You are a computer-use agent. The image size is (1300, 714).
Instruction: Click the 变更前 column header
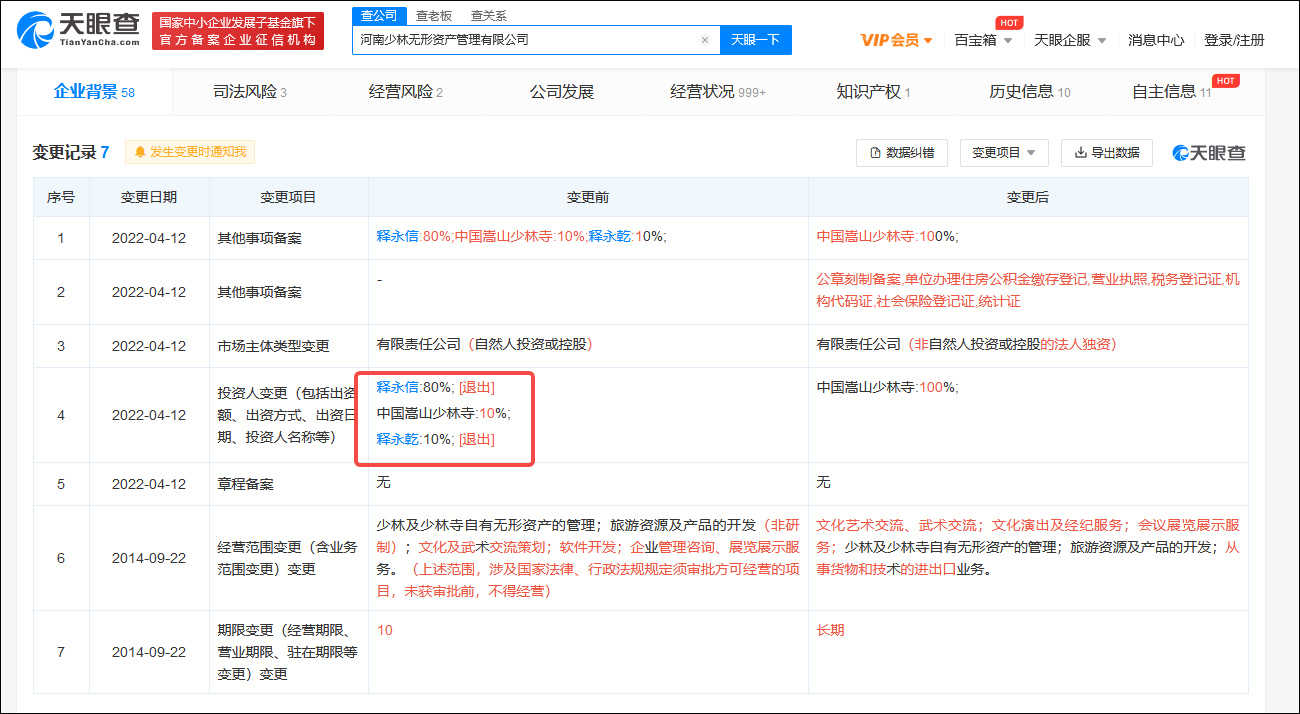pyautogui.click(x=588, y=197)
